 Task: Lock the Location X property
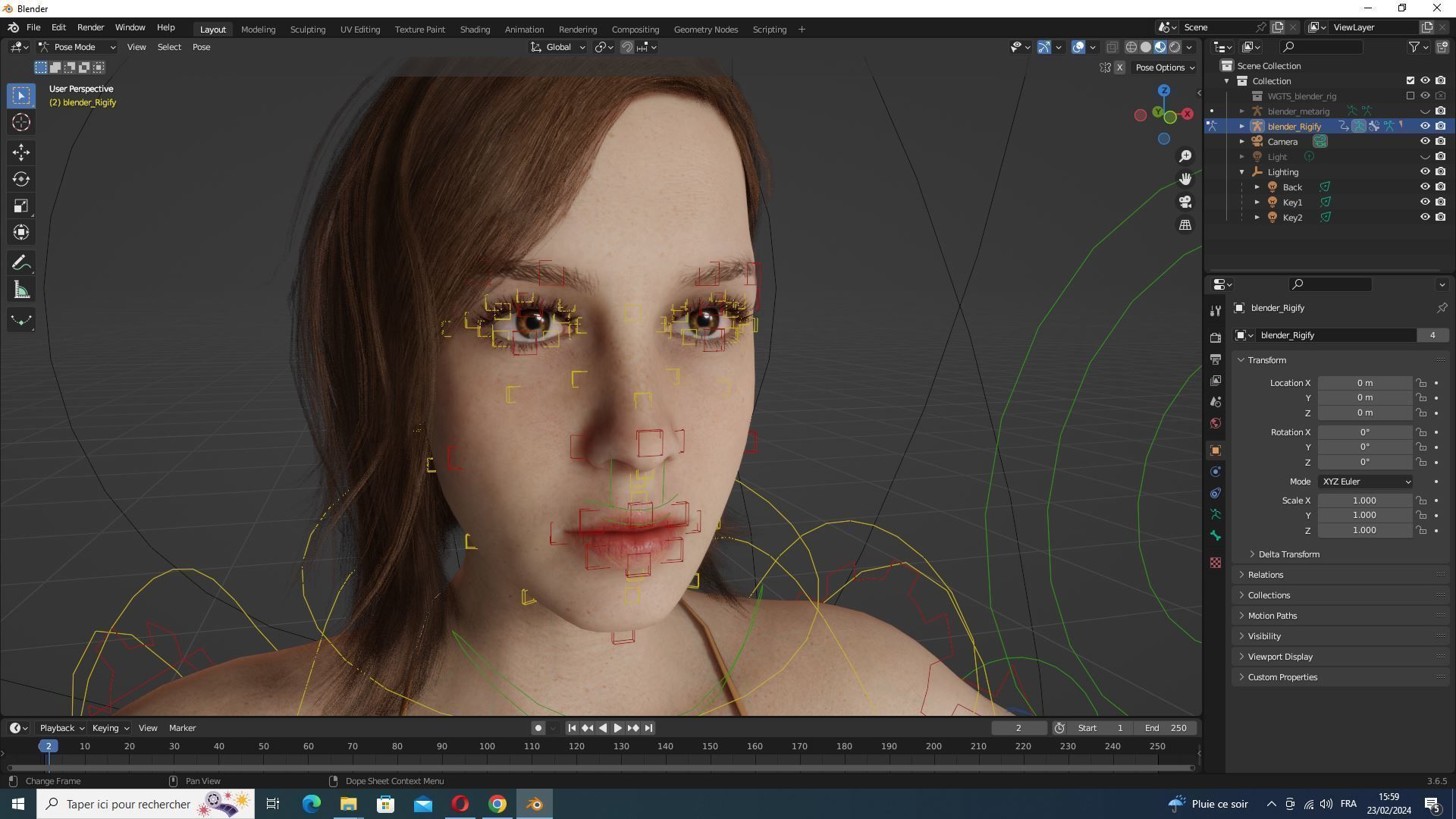pyautogui.click(x=1421, y=383)
